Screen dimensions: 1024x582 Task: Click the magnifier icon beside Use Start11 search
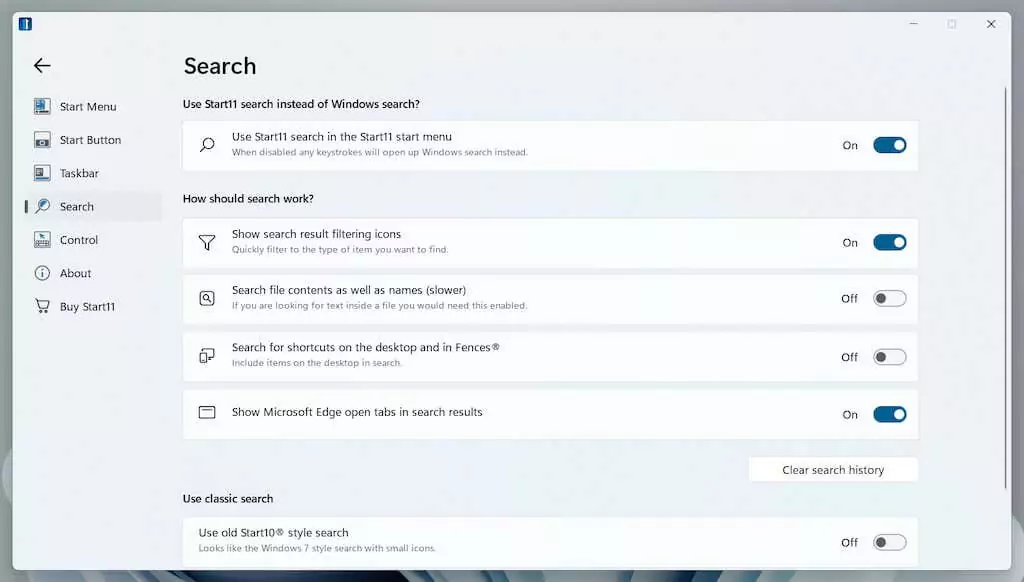(x=207, y=145)
